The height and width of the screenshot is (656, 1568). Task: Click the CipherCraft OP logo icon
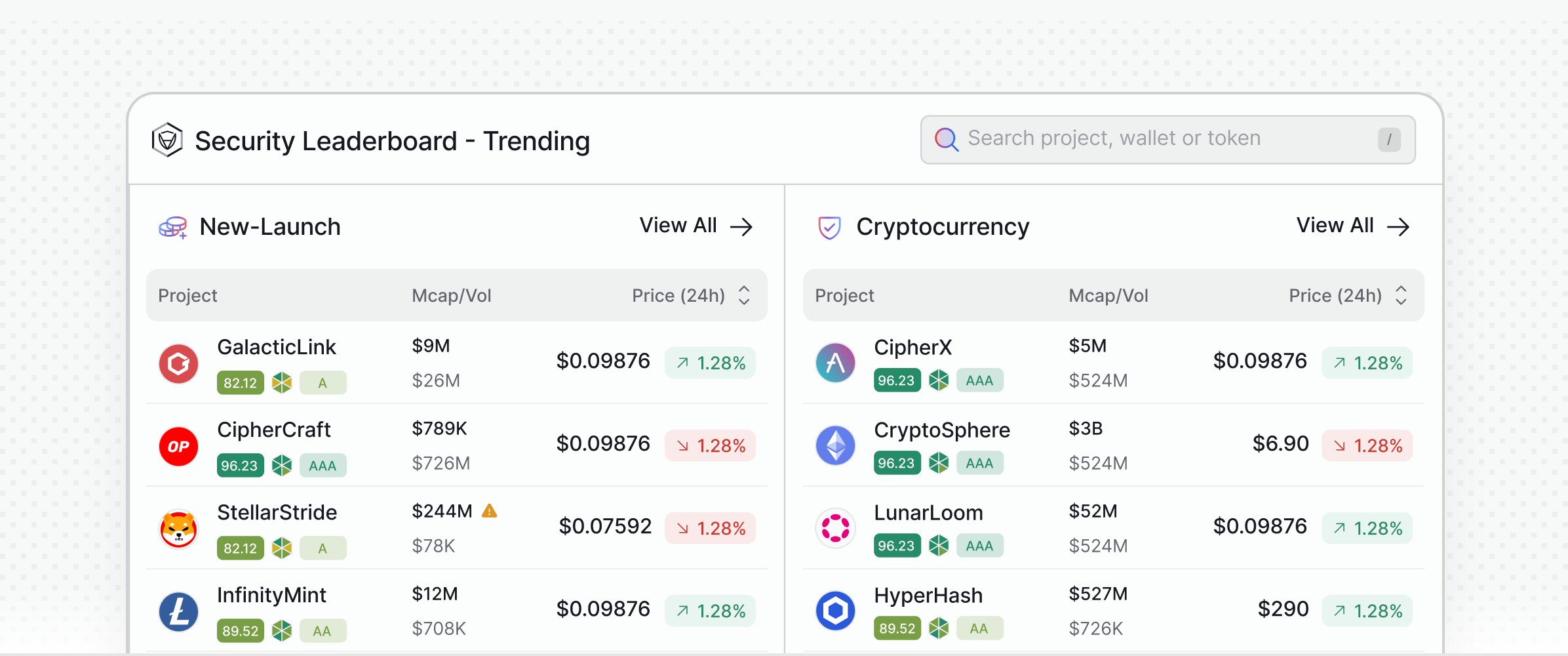click(x=178, y=446)
